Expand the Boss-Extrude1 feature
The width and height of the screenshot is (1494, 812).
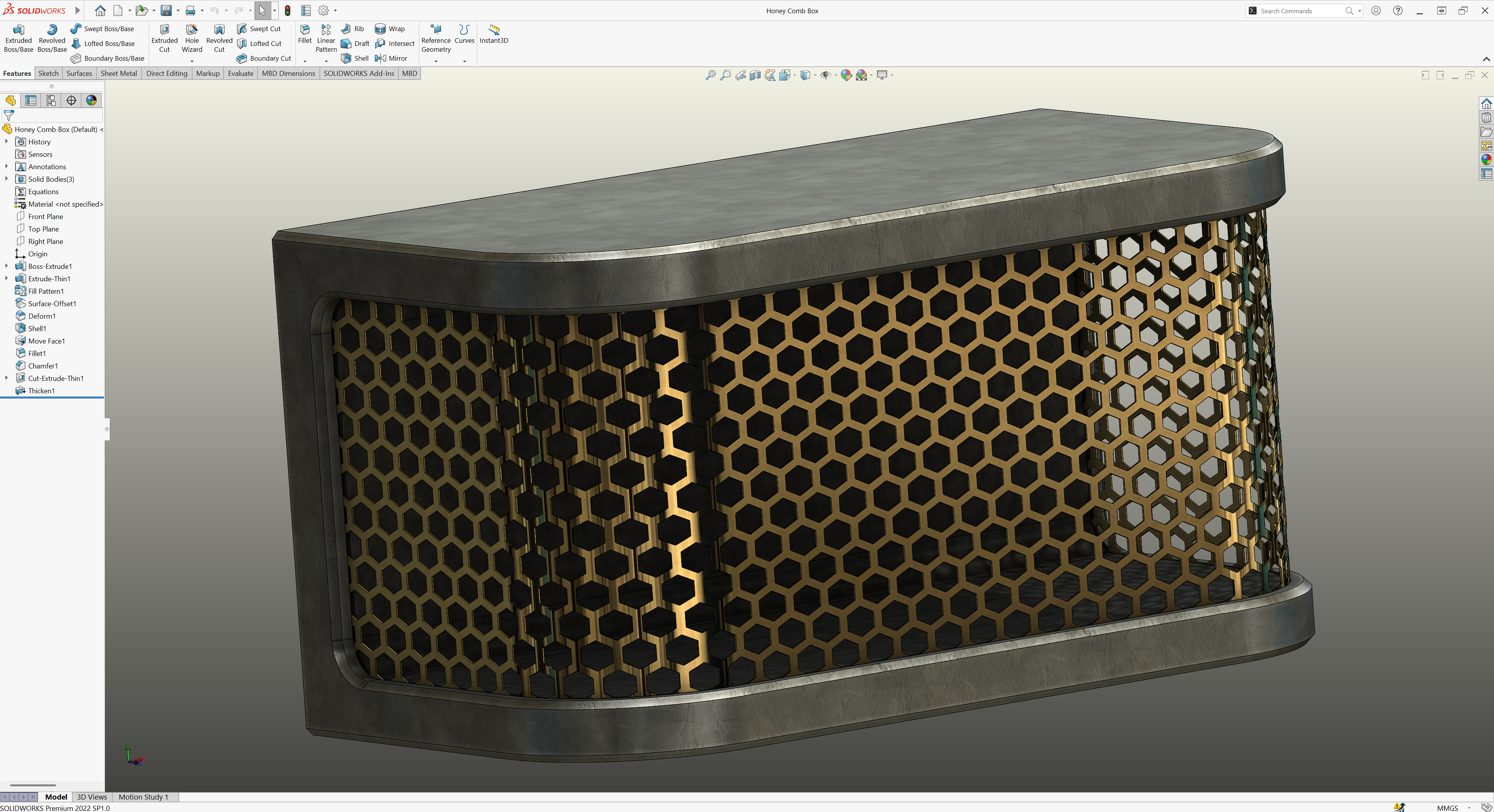tap(6, 266)
